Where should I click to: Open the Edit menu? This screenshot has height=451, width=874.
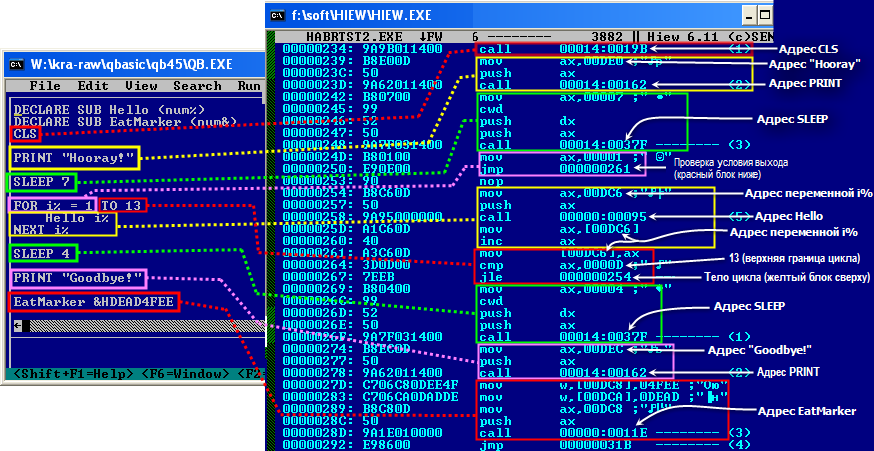[93, 86]
